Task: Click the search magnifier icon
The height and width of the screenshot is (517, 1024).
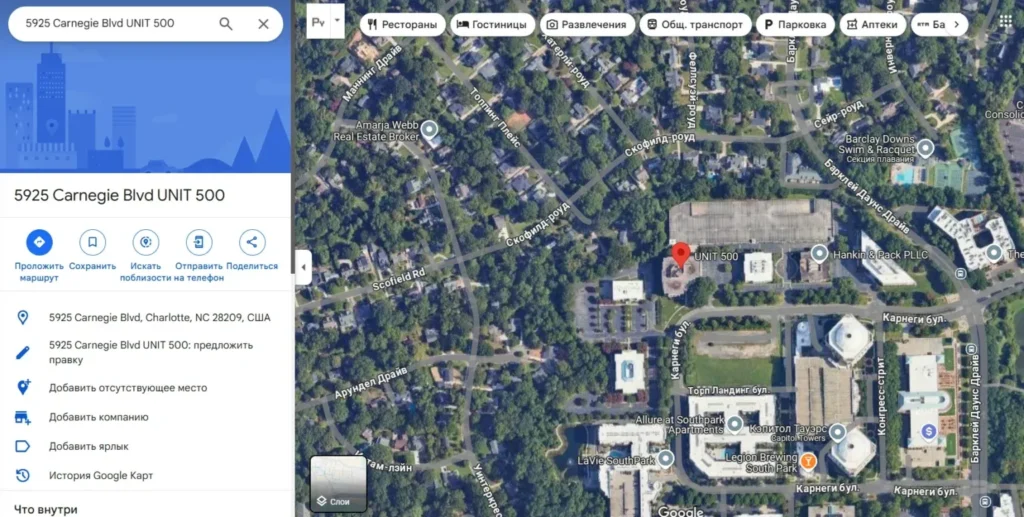Action: tap(226, 24)
